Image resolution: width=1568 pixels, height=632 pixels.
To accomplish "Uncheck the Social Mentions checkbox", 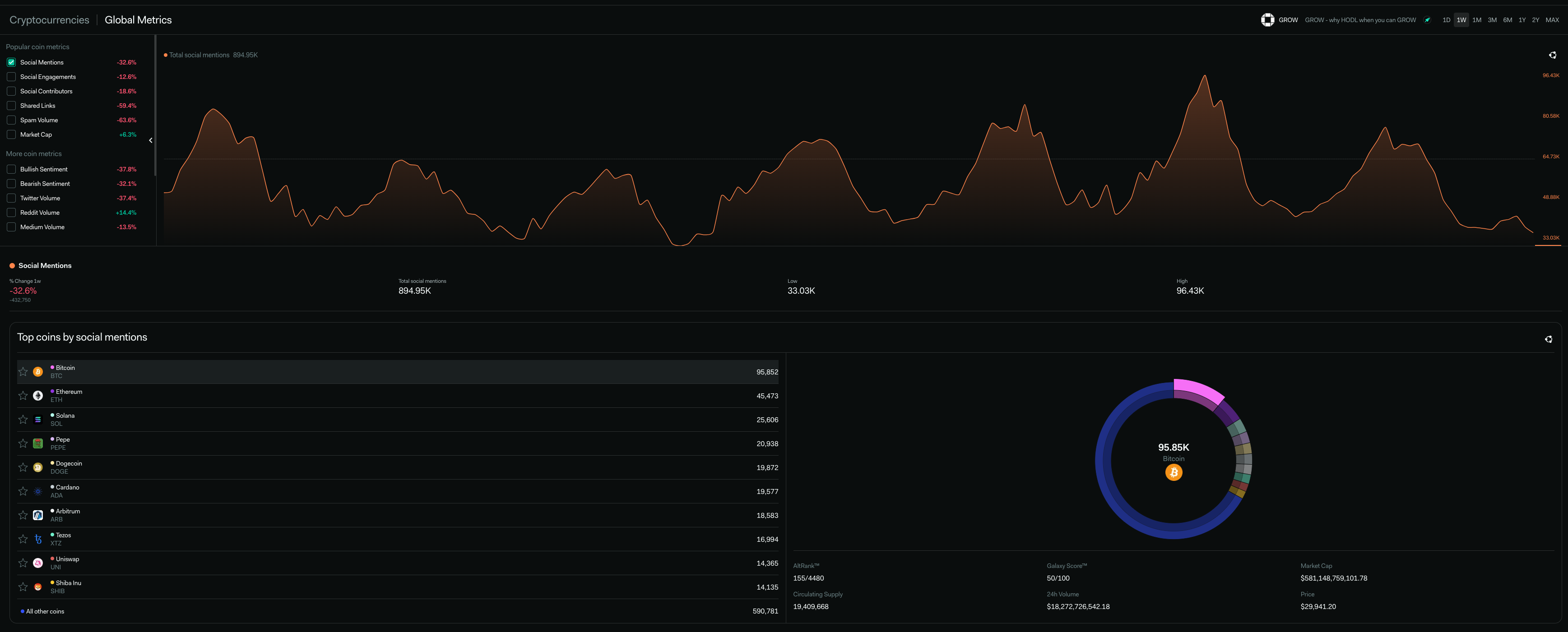I will point(11,62).
